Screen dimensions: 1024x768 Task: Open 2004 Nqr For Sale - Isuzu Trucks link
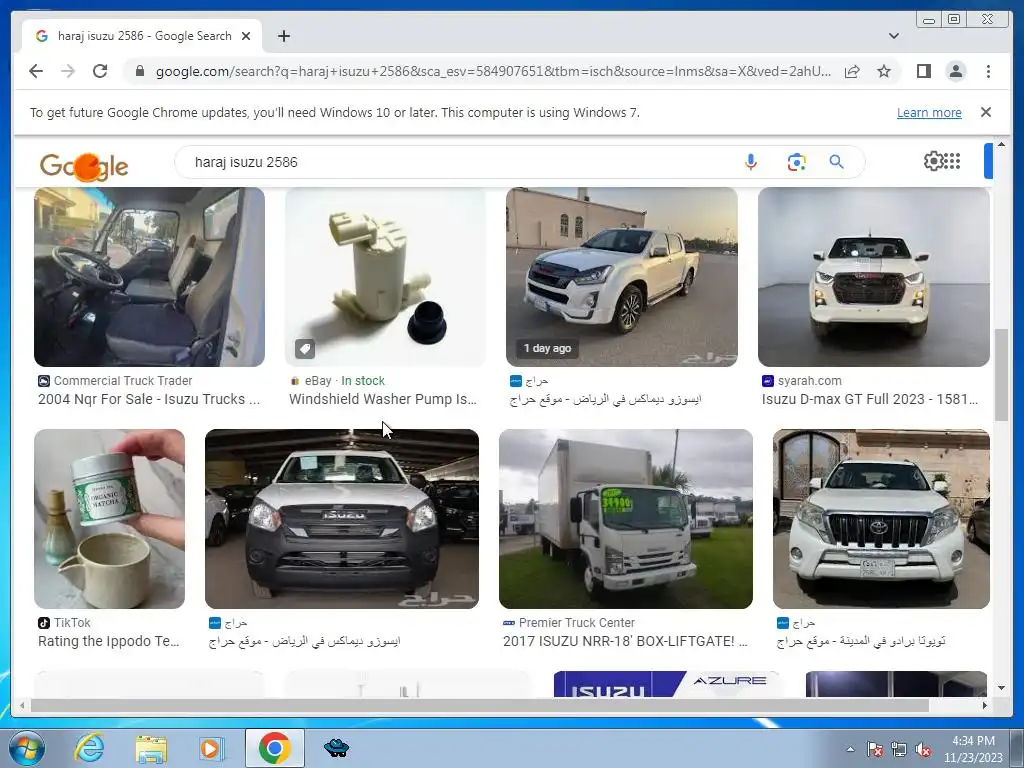(x=149, y=399)
